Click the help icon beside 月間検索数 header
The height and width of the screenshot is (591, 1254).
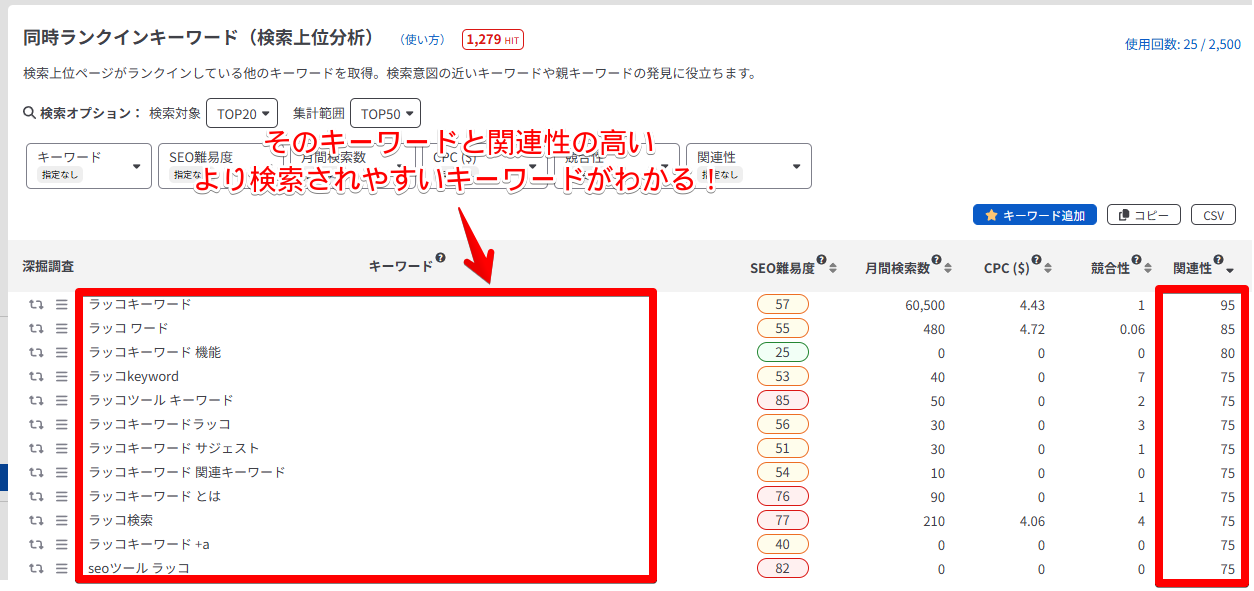coord(936,261)
